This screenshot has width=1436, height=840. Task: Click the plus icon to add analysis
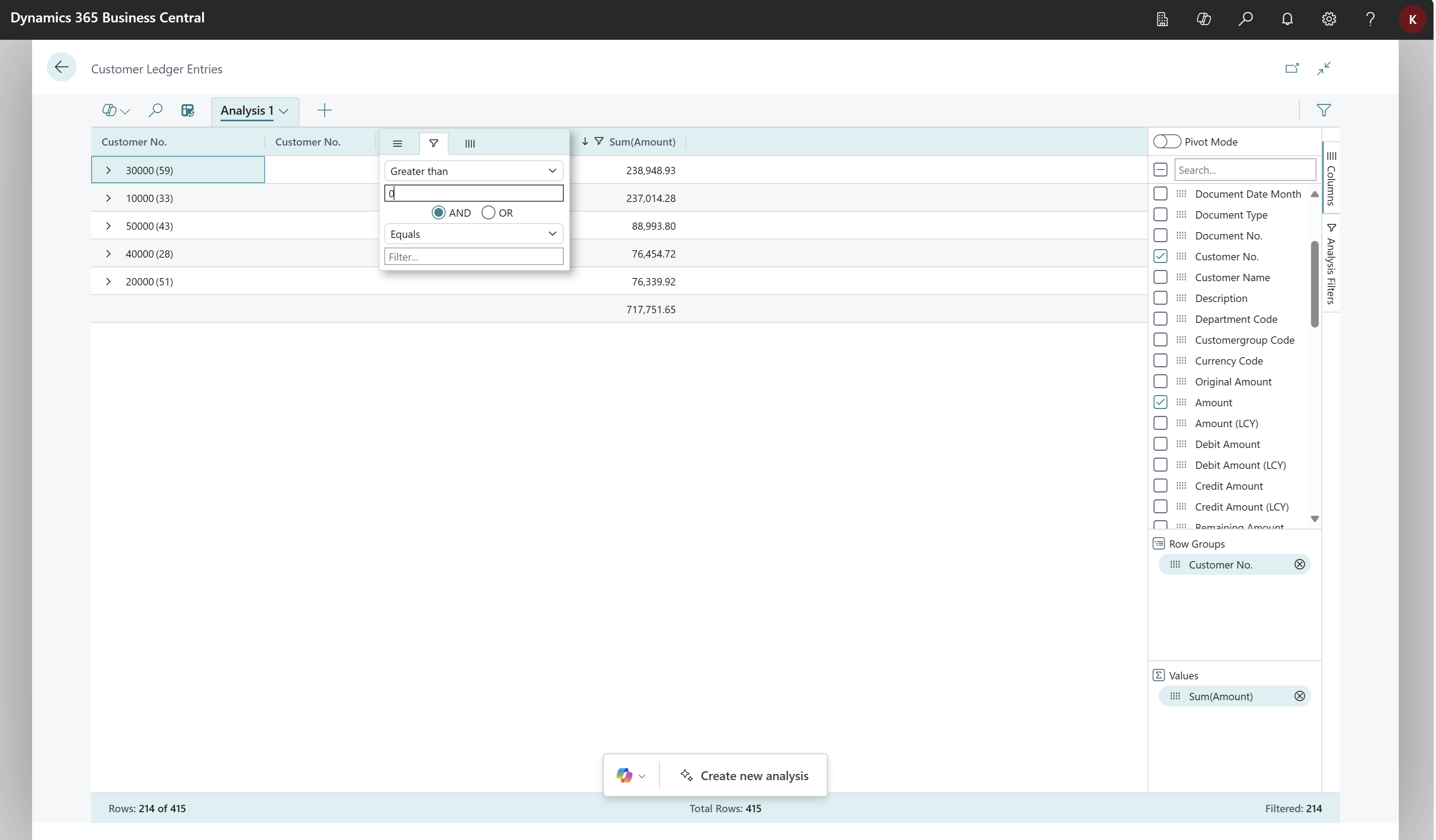tap(324, 110)
